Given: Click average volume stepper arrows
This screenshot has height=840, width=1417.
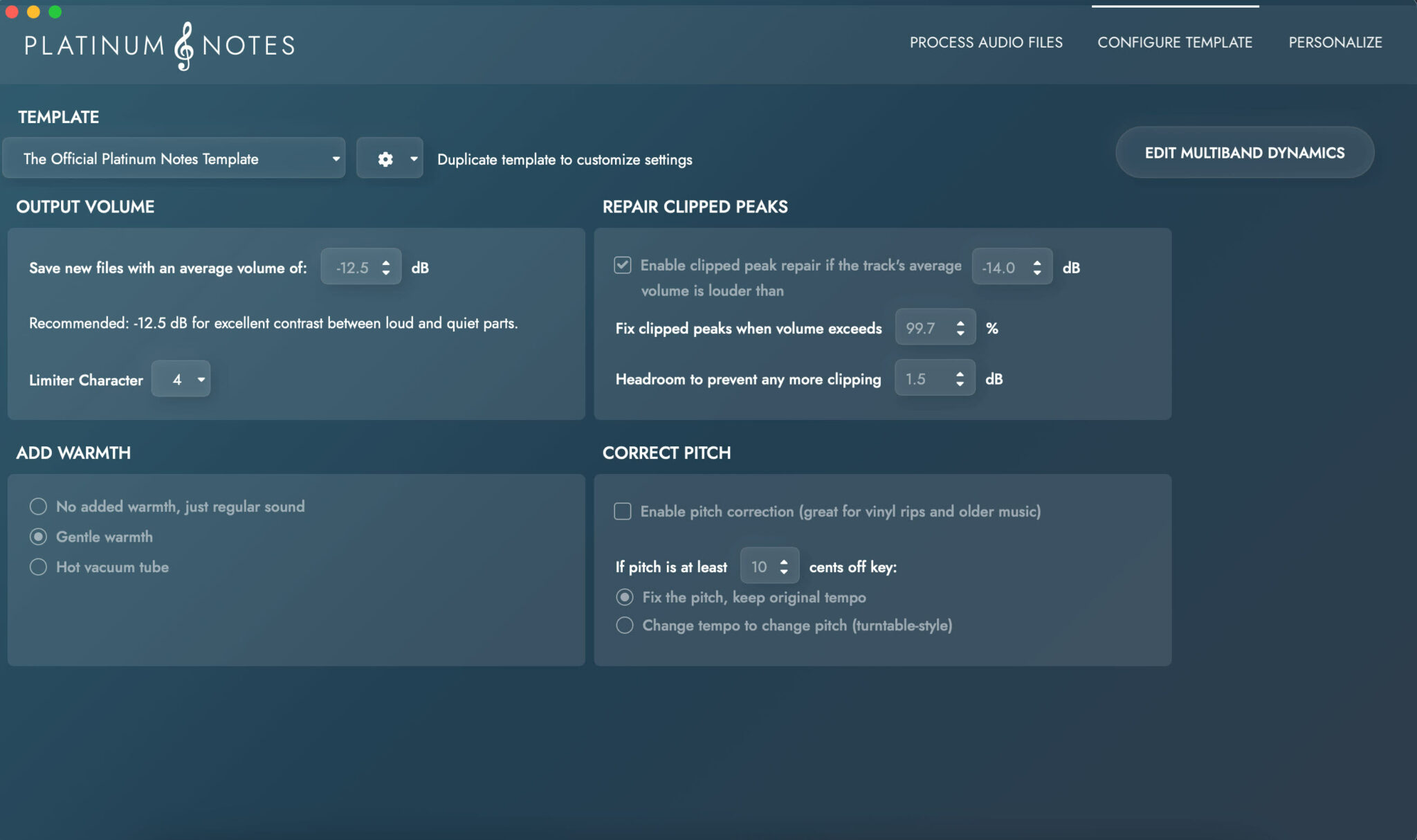Looking at the screenshot, I should pos(386,267).
